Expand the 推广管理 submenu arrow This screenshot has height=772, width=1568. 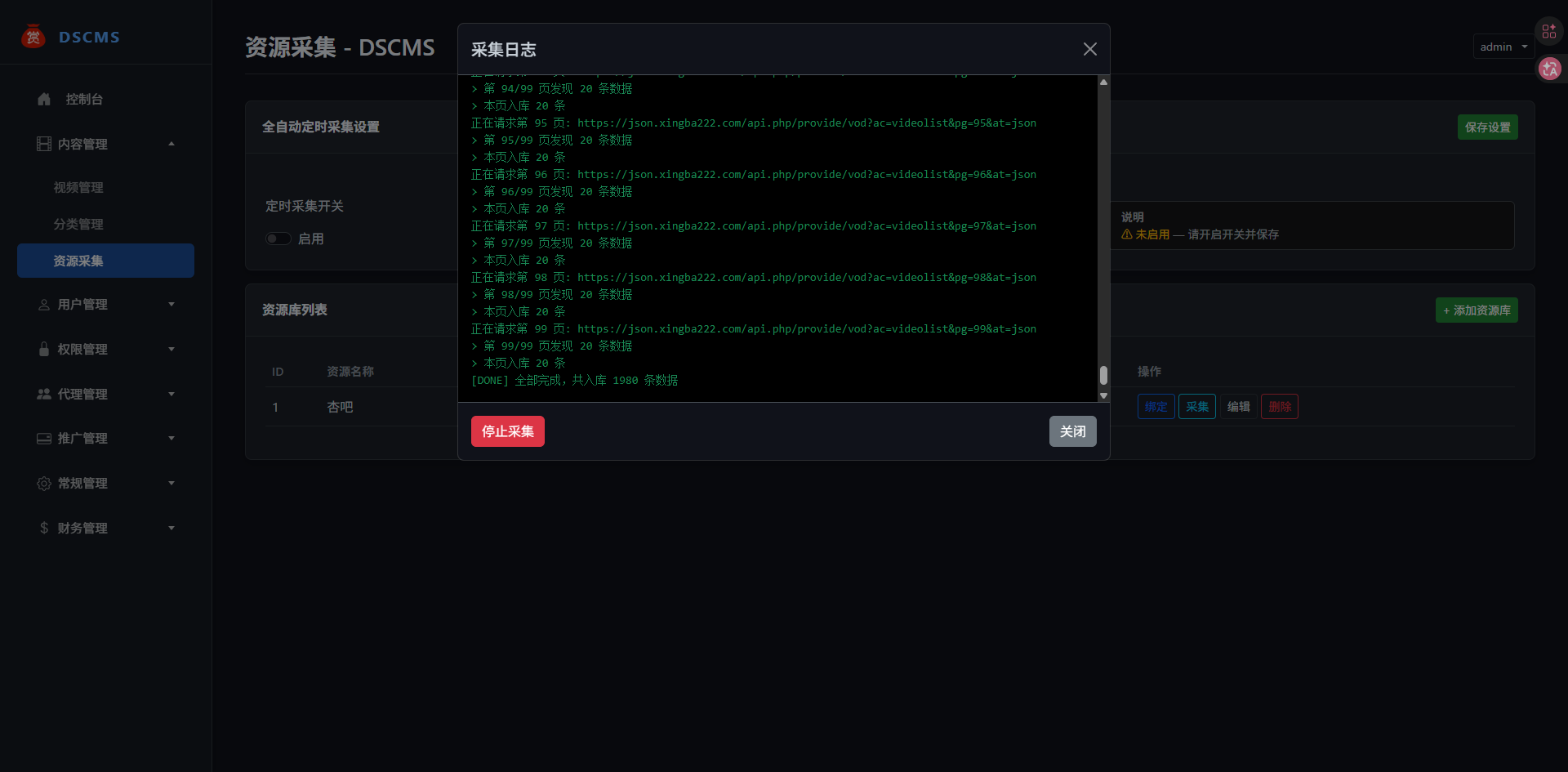click(x=171, y=438)
